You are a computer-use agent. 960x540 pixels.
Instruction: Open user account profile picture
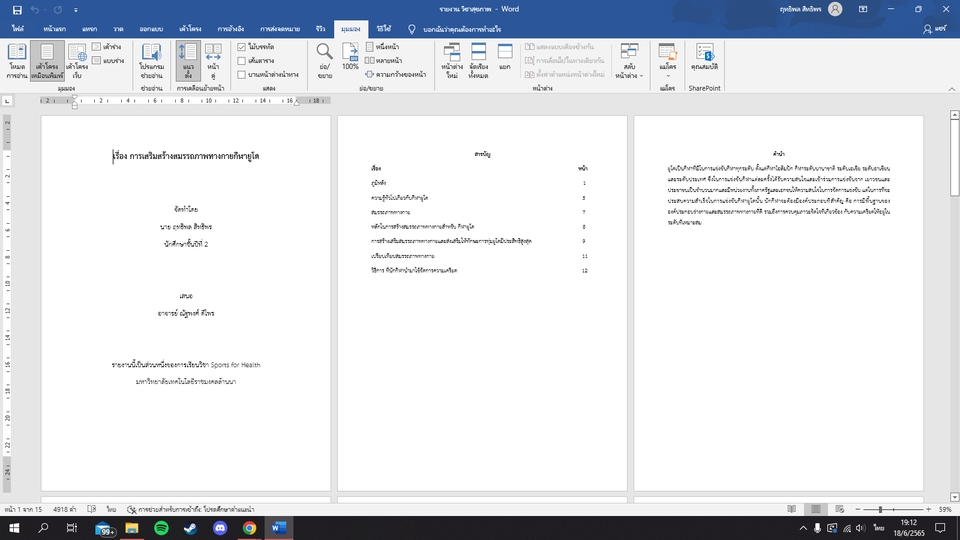coord(834,9)
